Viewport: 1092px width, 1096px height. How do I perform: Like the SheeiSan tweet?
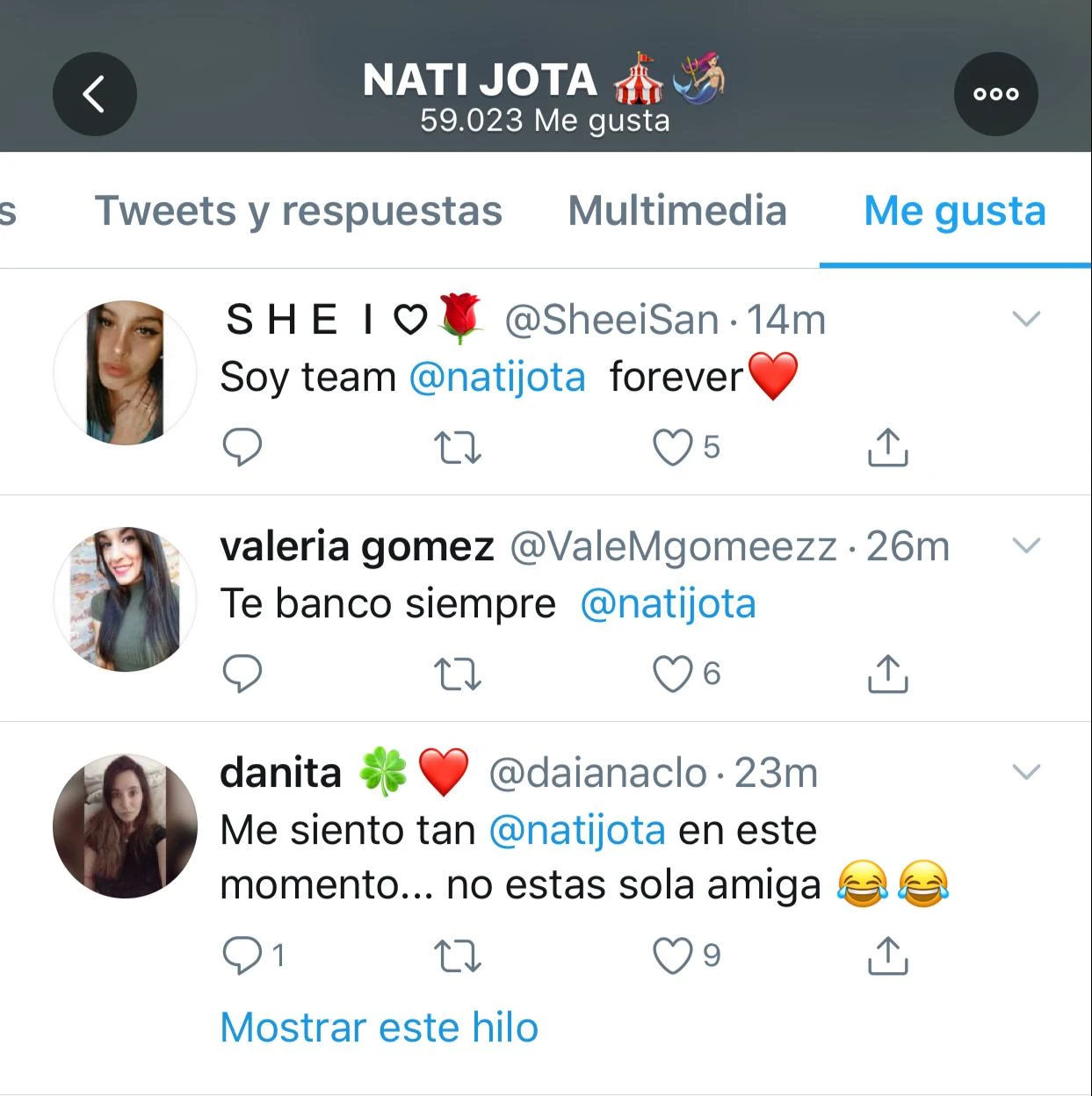673,447
